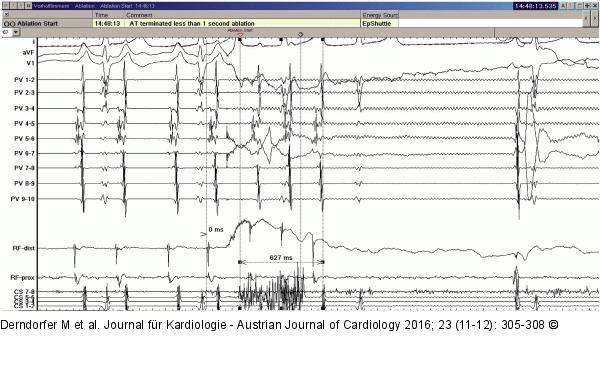600x374 pixels.
Task: Click the pause icon in the title bar
Action: coord(29,6)
